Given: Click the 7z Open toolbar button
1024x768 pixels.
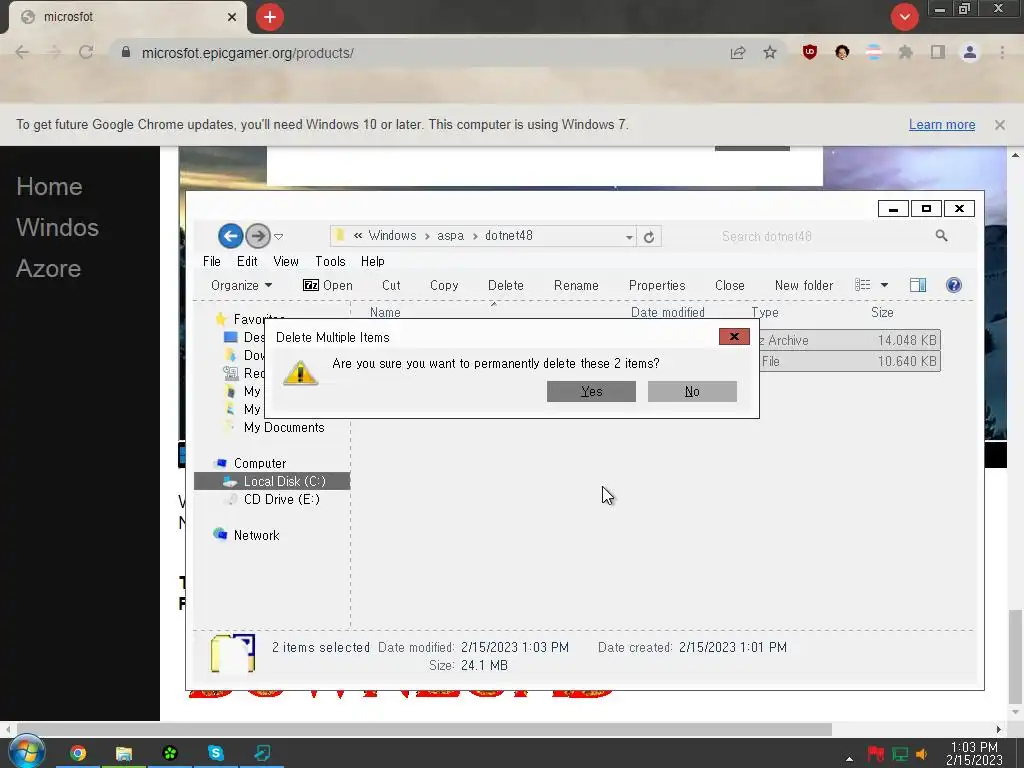Looking at the screenshot, I should [x=328, y=285].
